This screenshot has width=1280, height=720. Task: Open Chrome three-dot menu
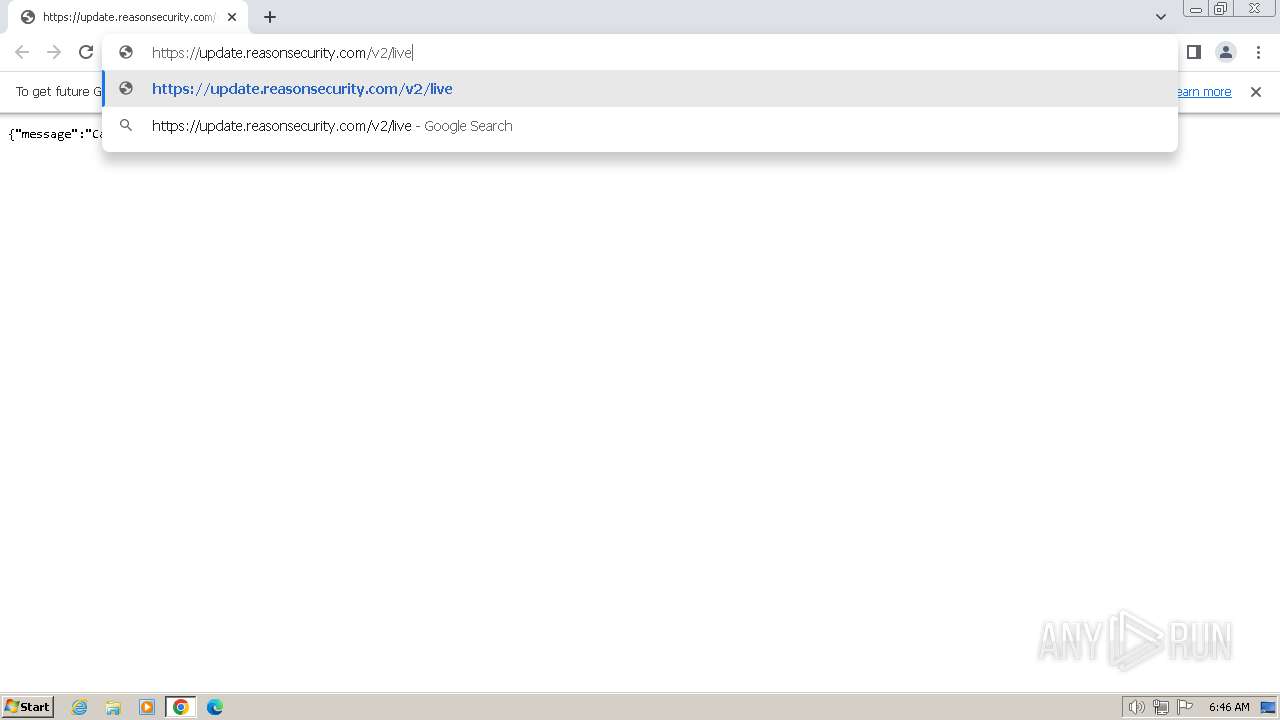tap(1258, 52)
